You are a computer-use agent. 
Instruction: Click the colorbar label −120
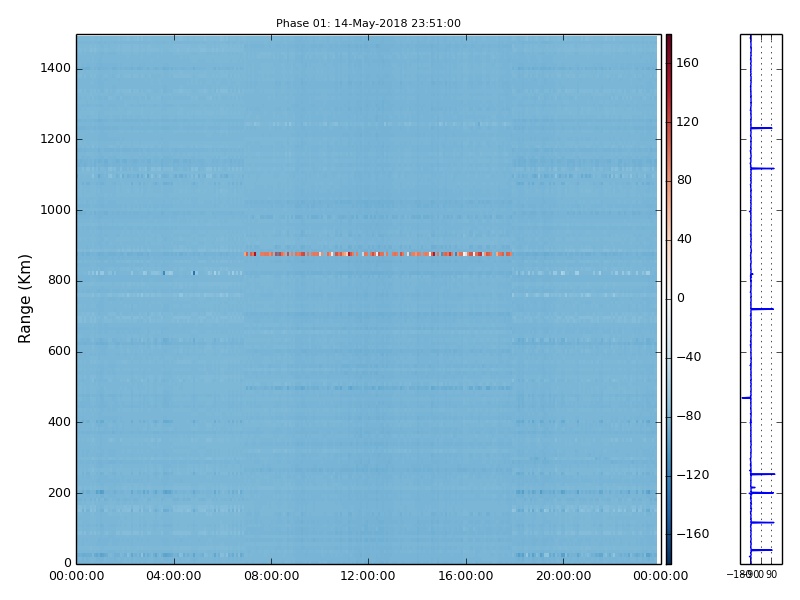tap(693, 475)
